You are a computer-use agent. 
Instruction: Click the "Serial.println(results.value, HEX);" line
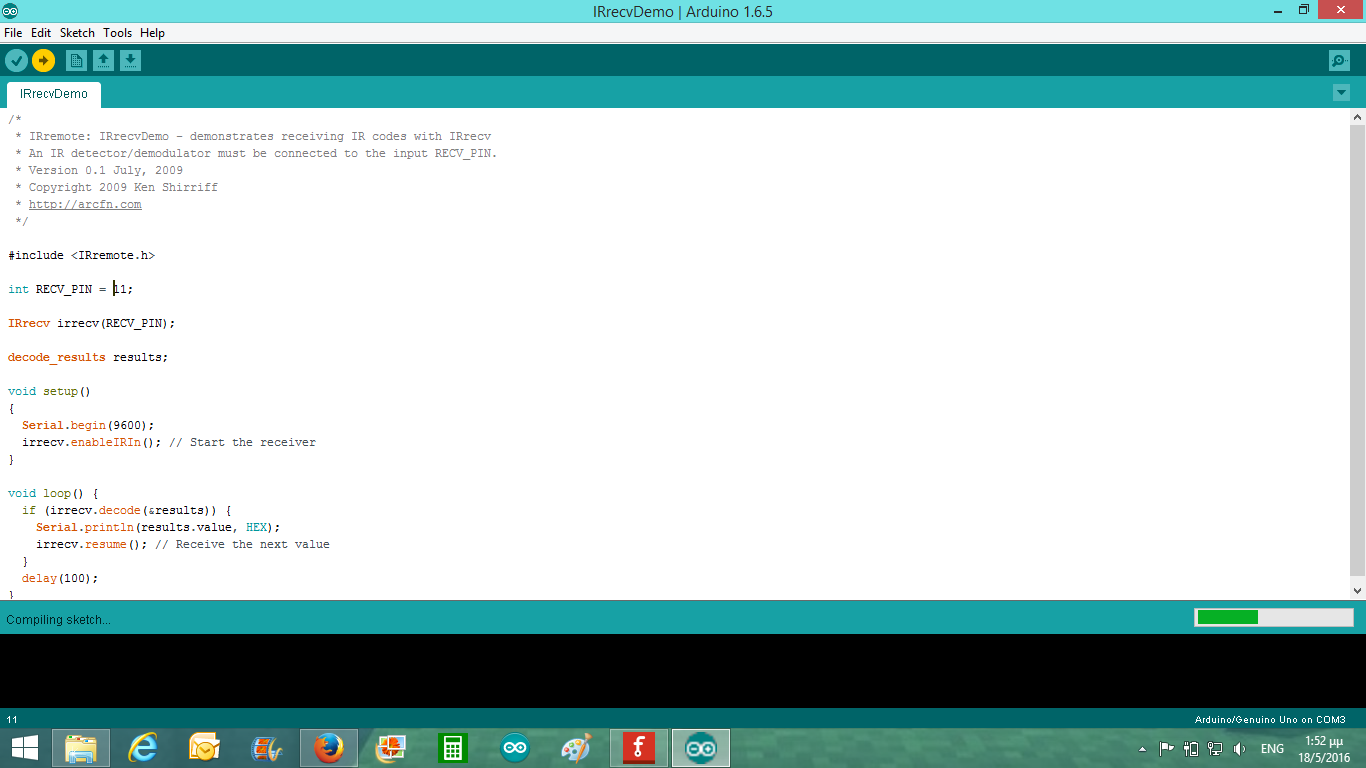[x=159, y=528]
